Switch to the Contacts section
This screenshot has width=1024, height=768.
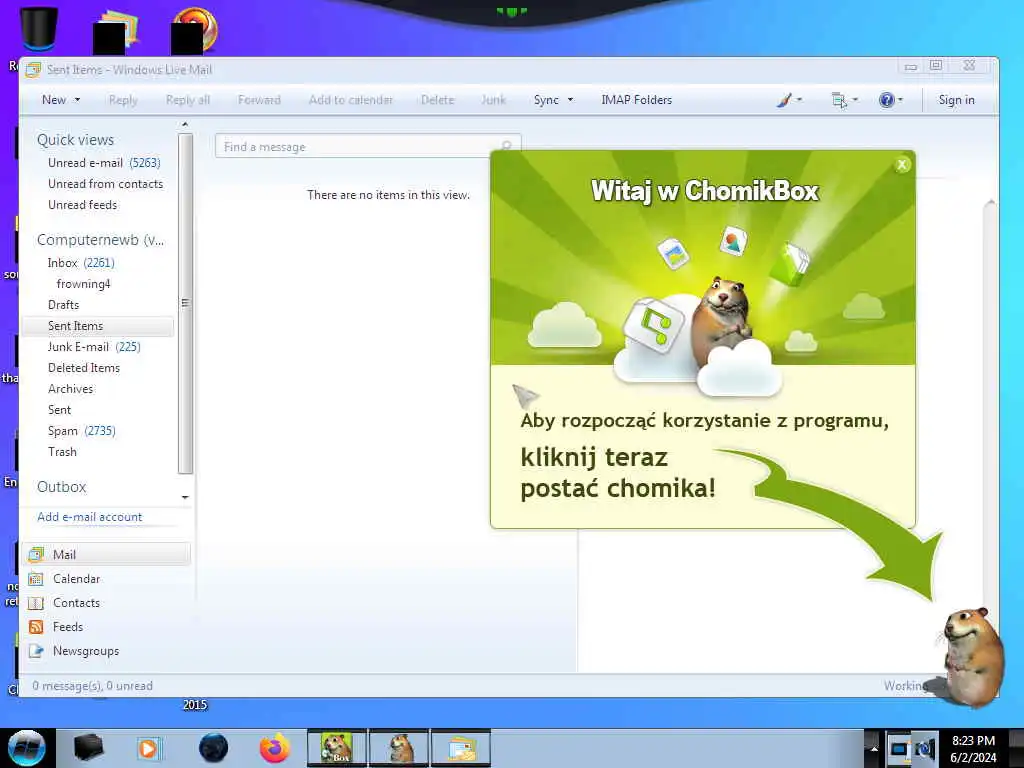(76, 603)
